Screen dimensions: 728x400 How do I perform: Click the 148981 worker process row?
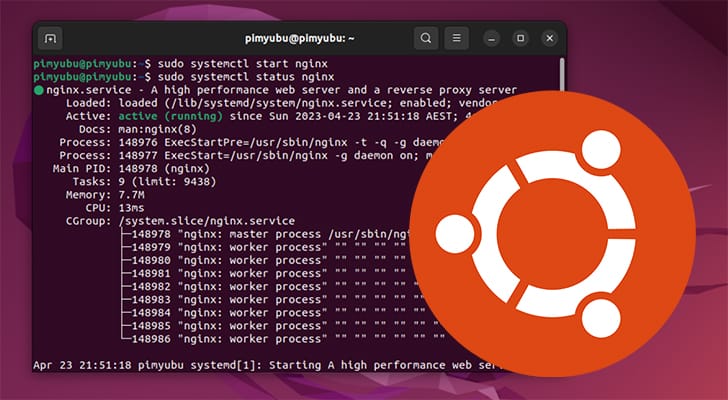point(265,273)
